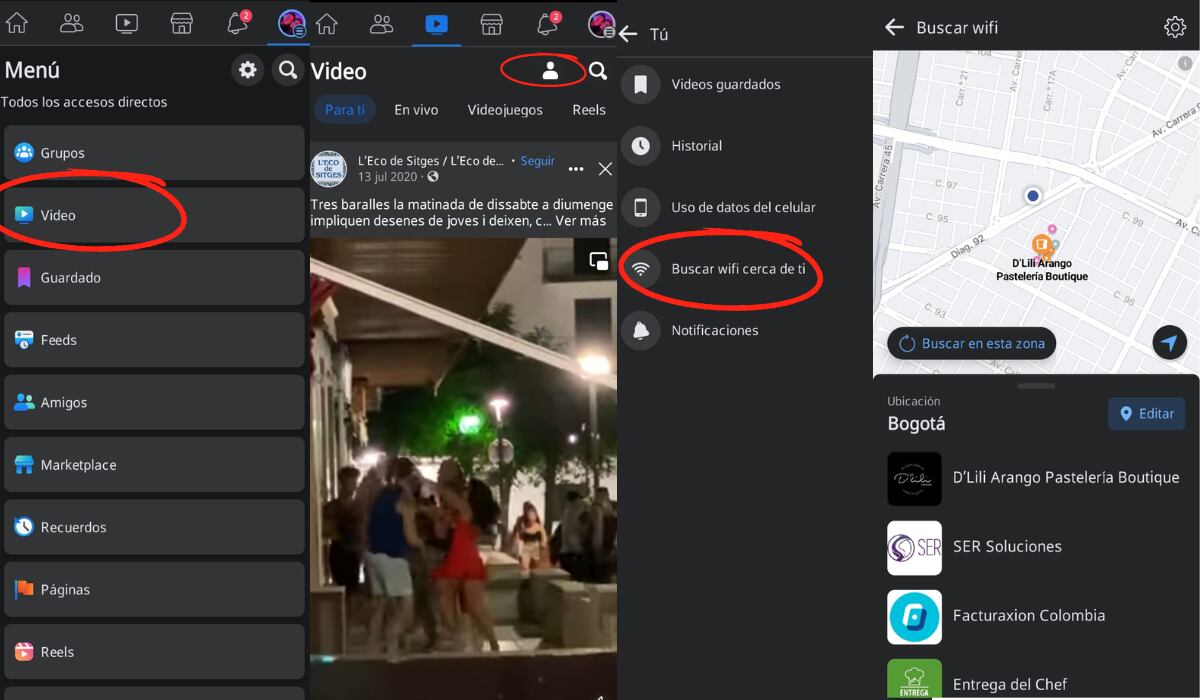This screenshot has width=1200, height=700.
Task: Go back using the arrow beside Tú
Action: pos(628,34)
